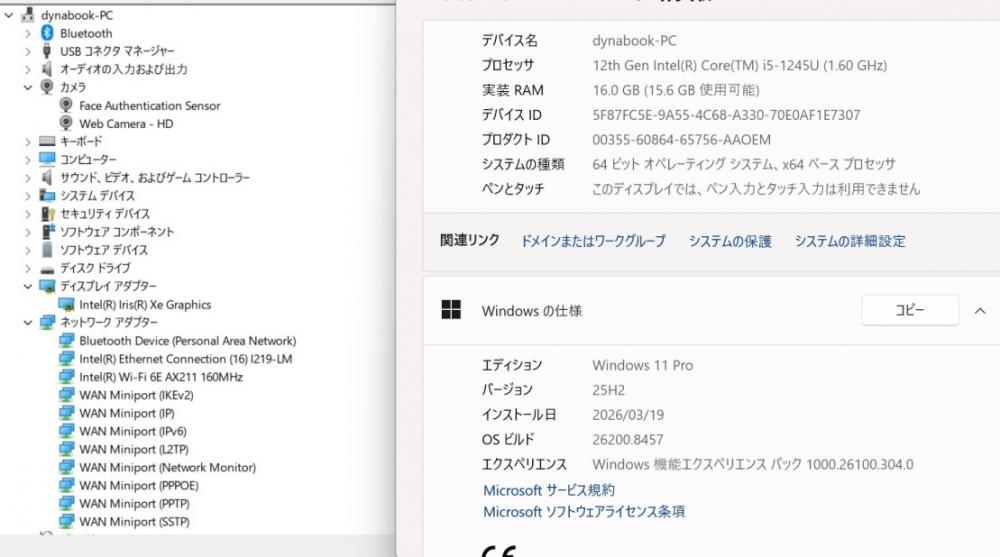The height and width of the screenshot is (557, 1000).
Task: Click the Face Authentication Sensor icon
Action: tap(66, 105)
